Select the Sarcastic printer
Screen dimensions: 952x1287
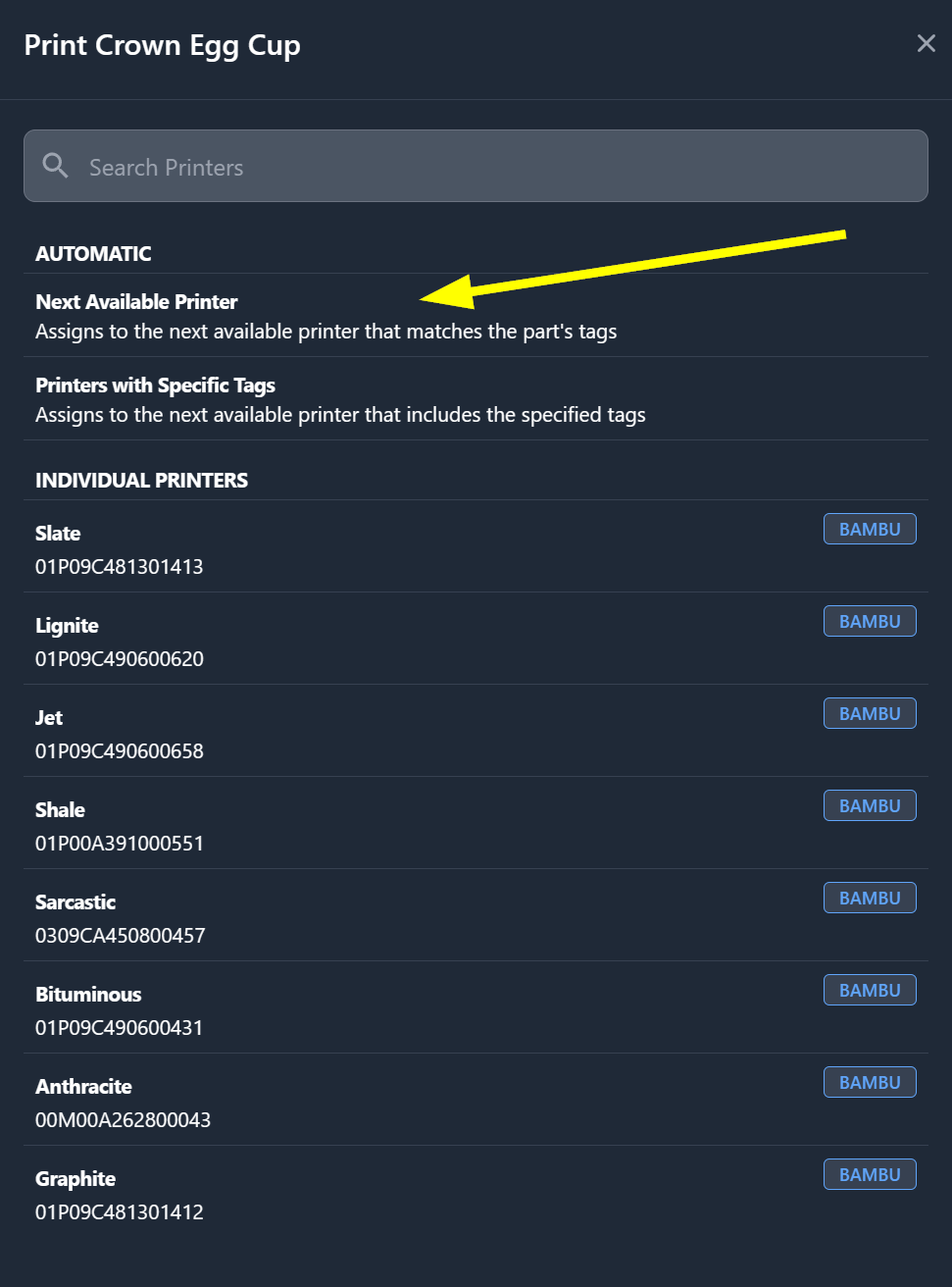tap(476, 915)
